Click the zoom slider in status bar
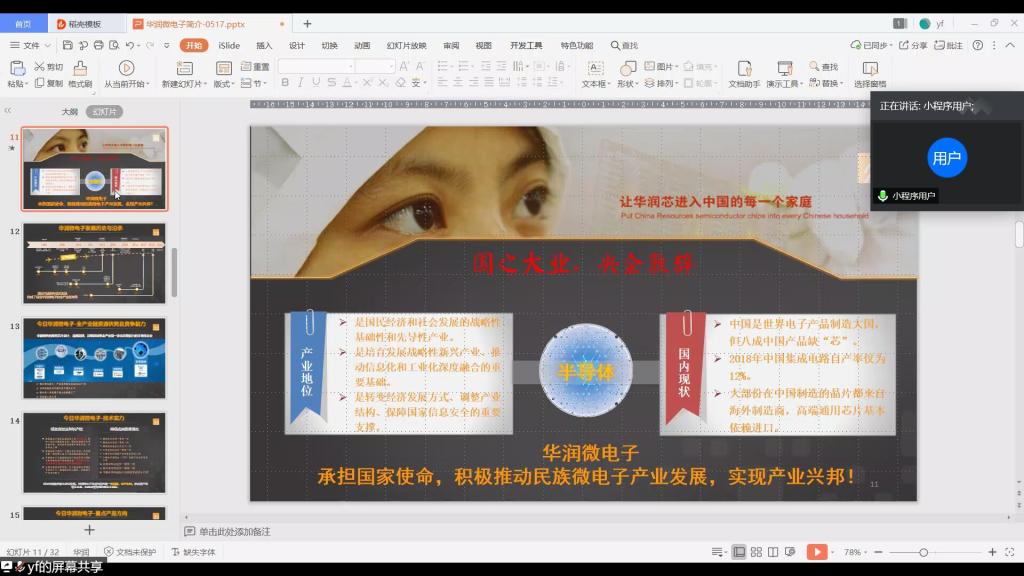The width and height of the screenshot is (1024, 576). pos(923,552)
